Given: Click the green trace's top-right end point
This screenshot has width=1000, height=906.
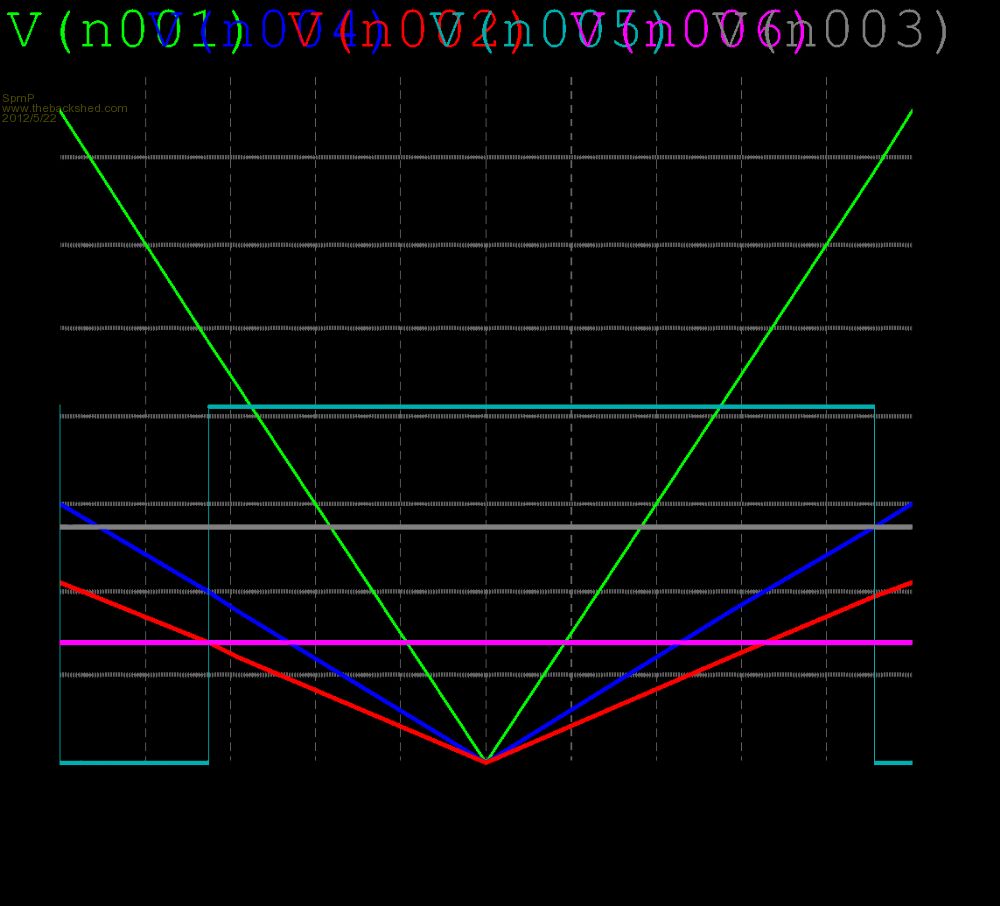Looking at the screenshot, I should [911, 111].
